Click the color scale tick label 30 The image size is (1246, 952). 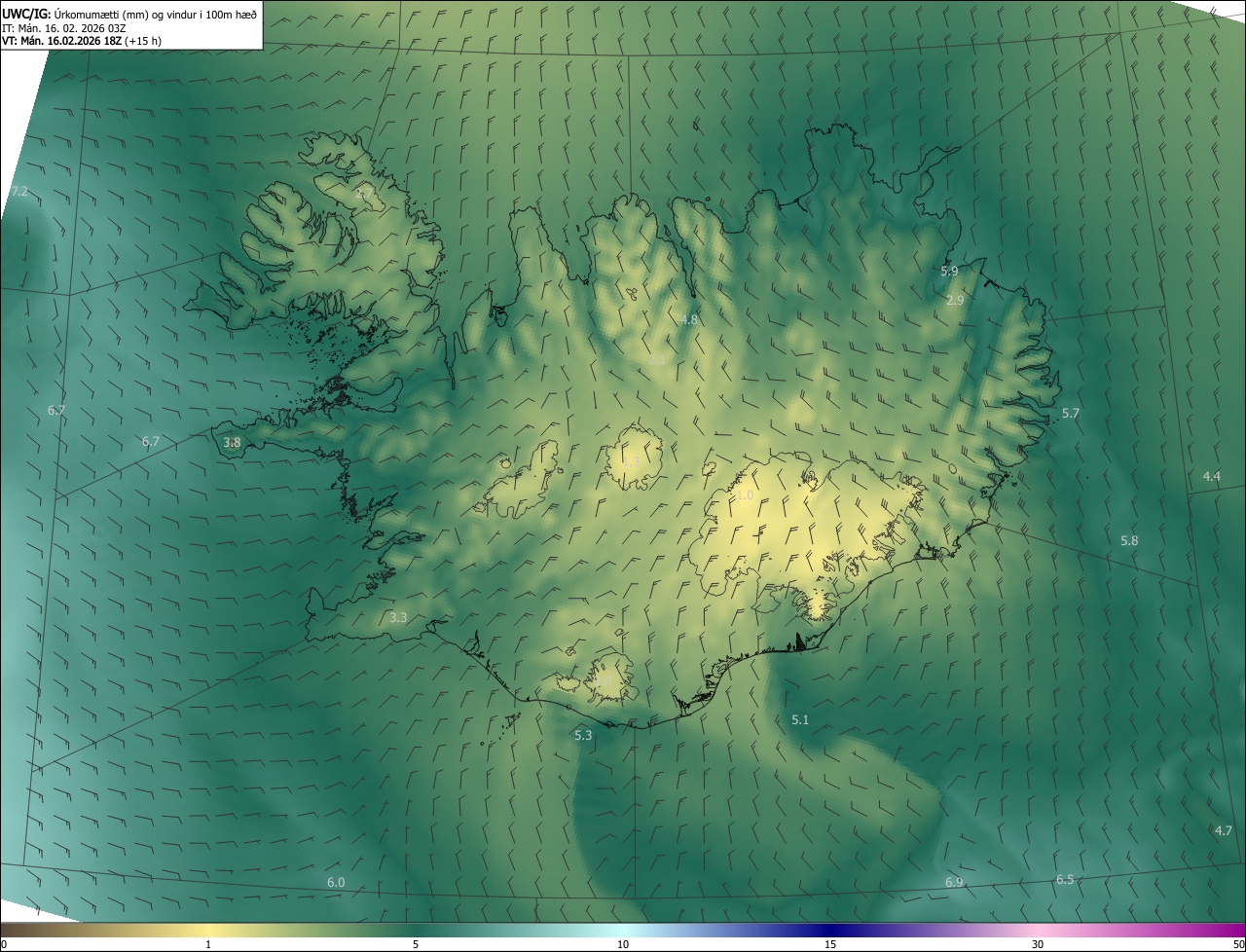1038,944
